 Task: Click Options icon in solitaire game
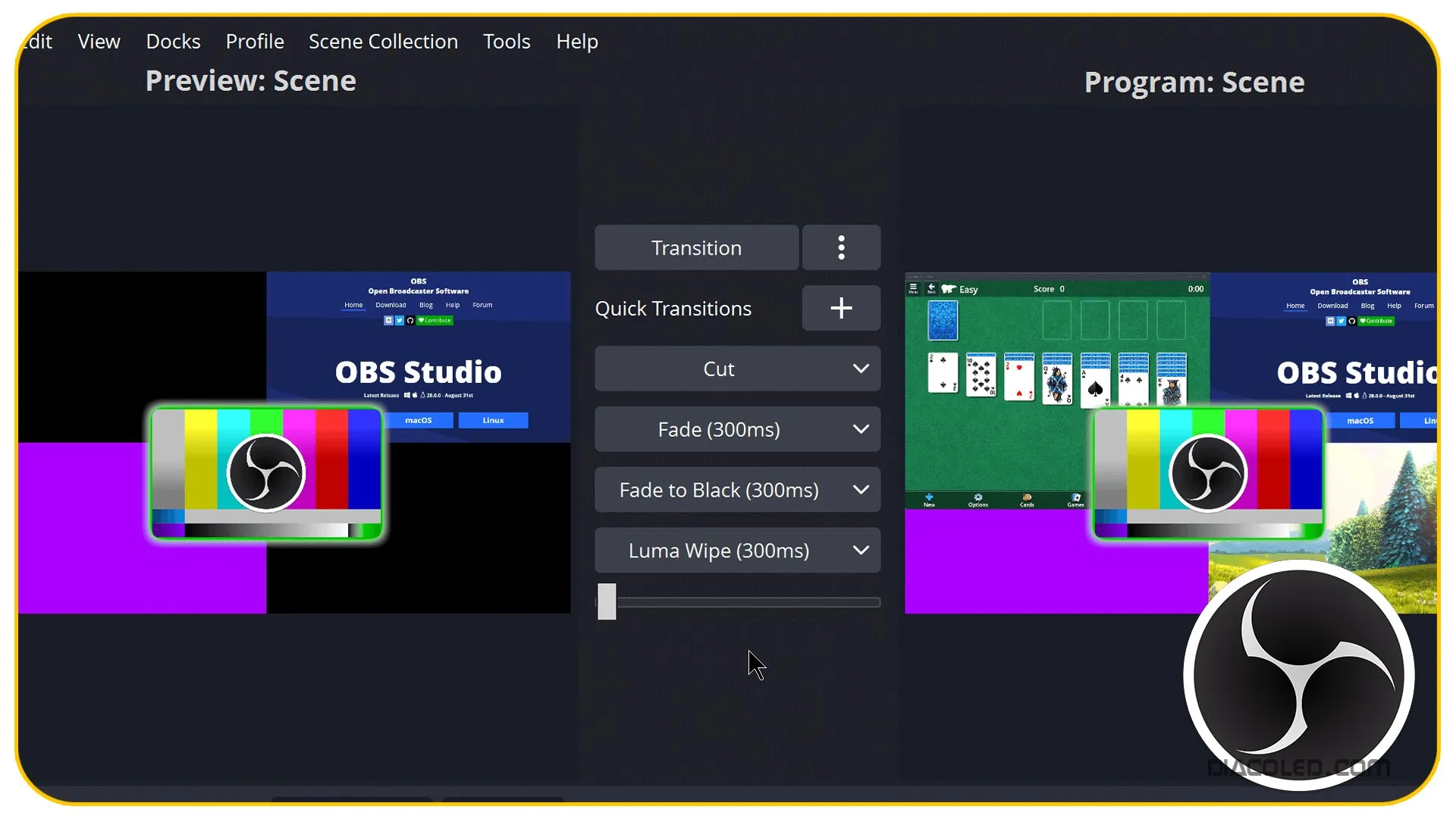[x=978, y=500]
